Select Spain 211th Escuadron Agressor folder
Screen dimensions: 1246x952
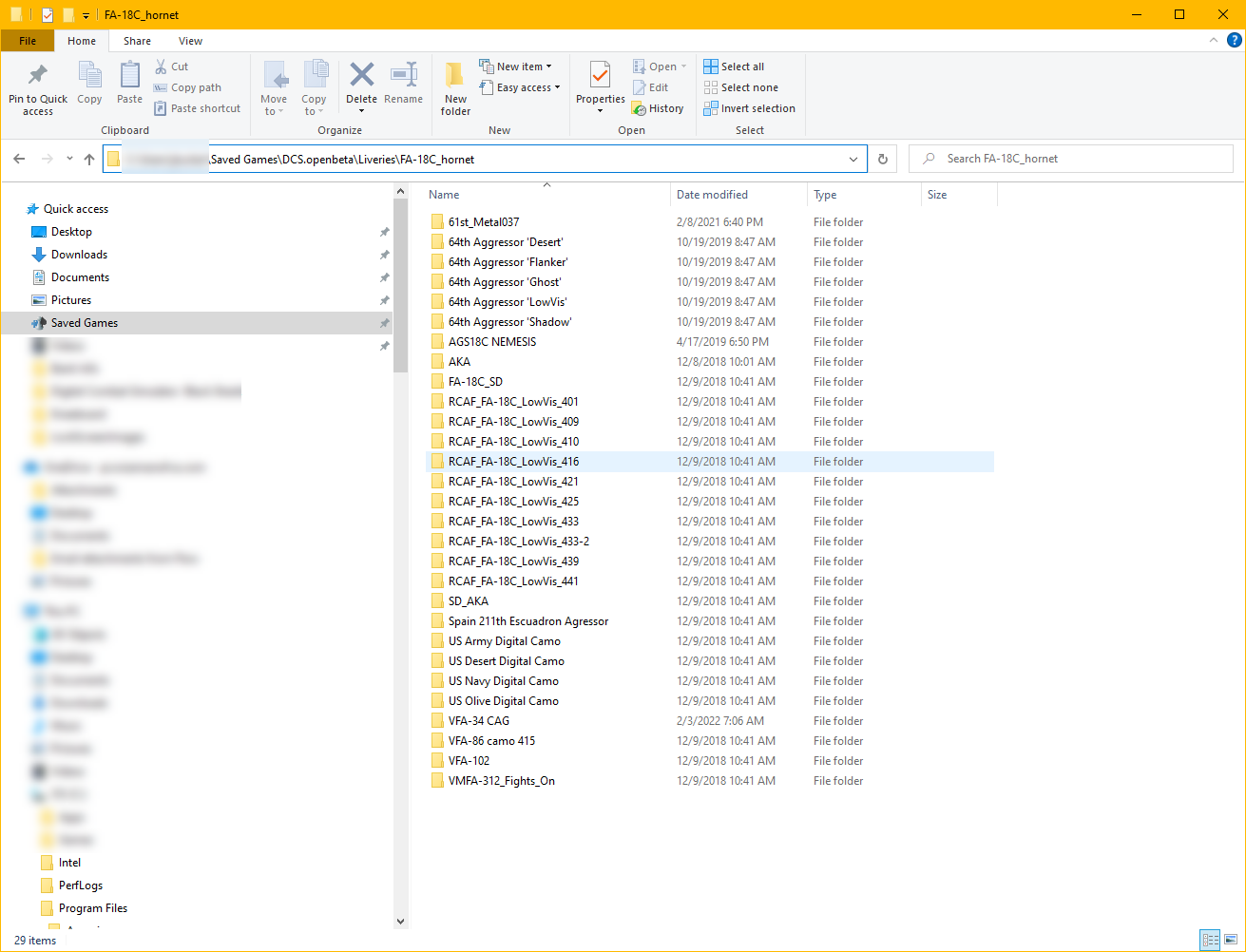pos(528,621)
